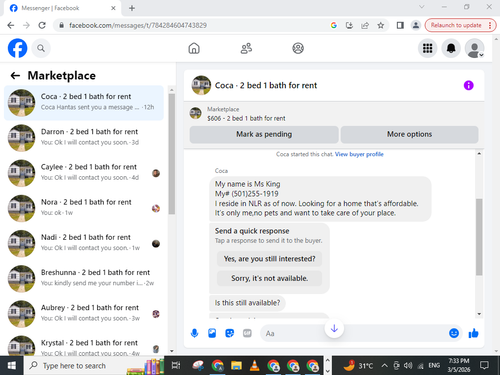
Task: Click the 31°C weather widget
Action: coord(359,365)
